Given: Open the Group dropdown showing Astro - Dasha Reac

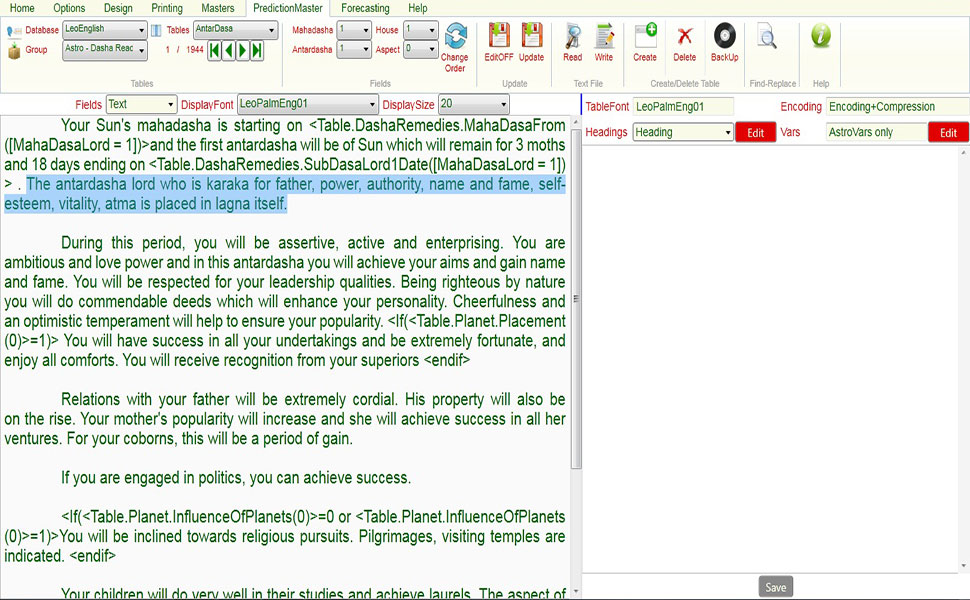Looking at the screenshot, I should (105, 50).
